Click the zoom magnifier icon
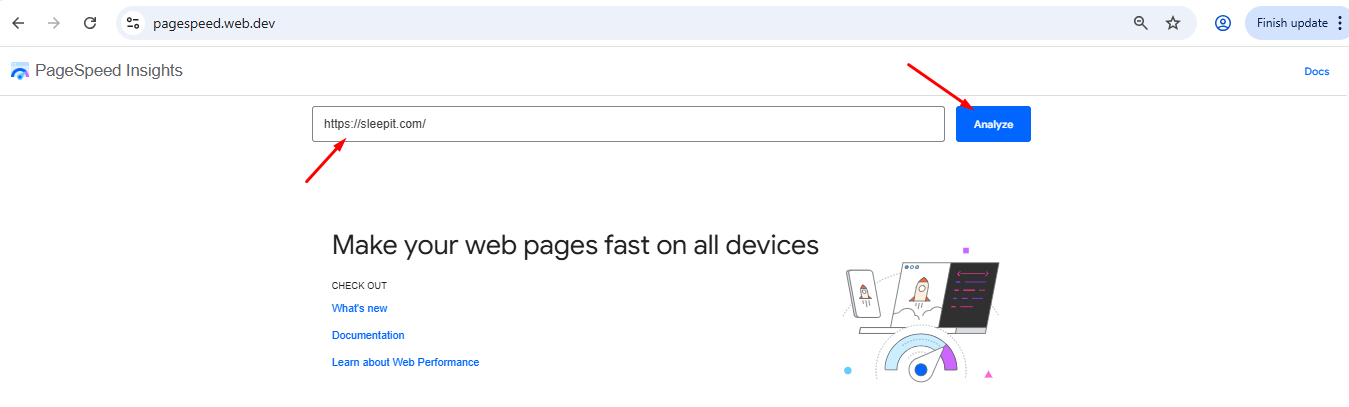Screen dimensions: 1349x407 click(1140, 23)
